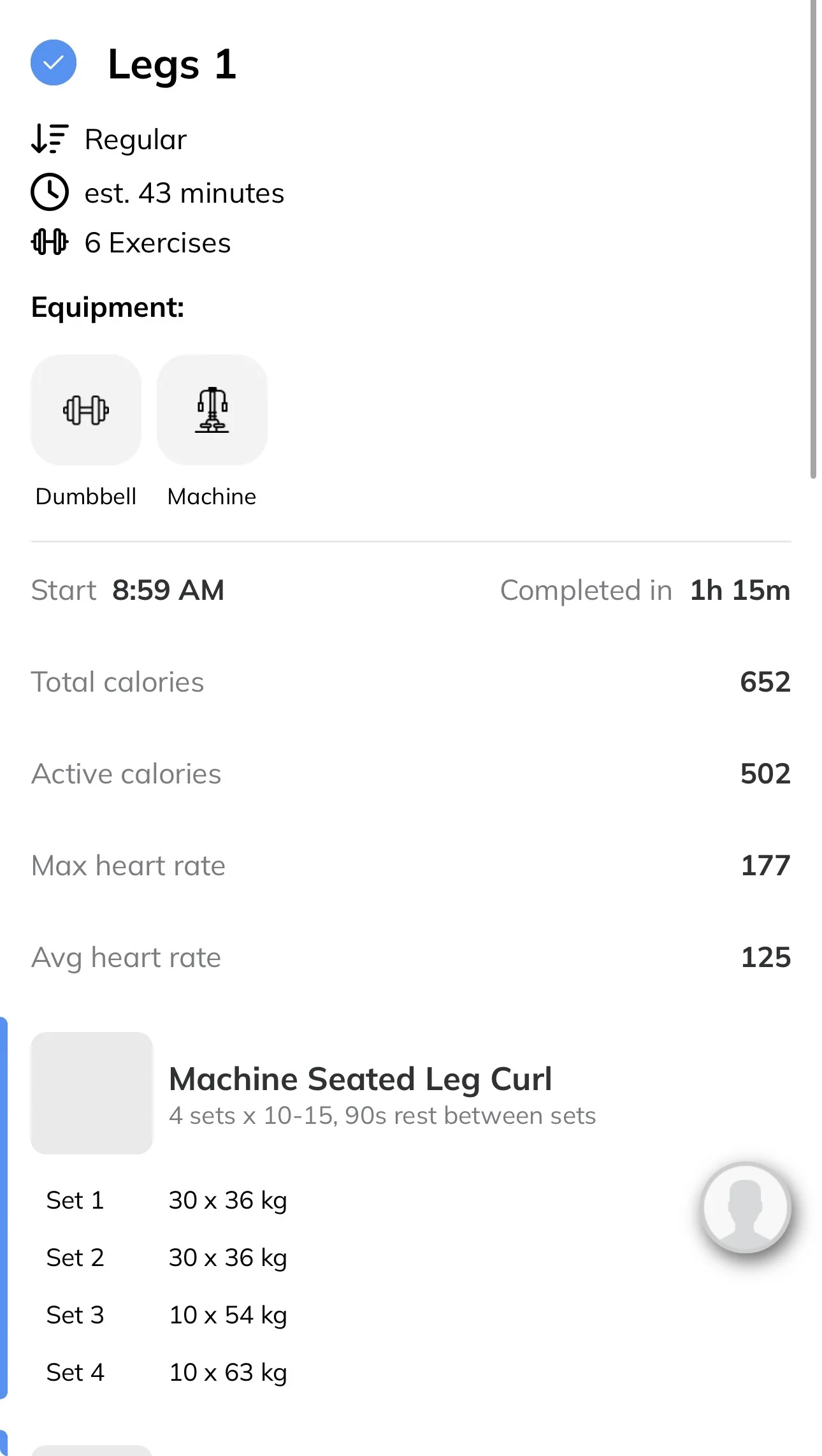Screen dimensions: 822x1456
Task: Tap the Avg heart rate value 125
Action: pyautogui.click(x=766, y=957)
